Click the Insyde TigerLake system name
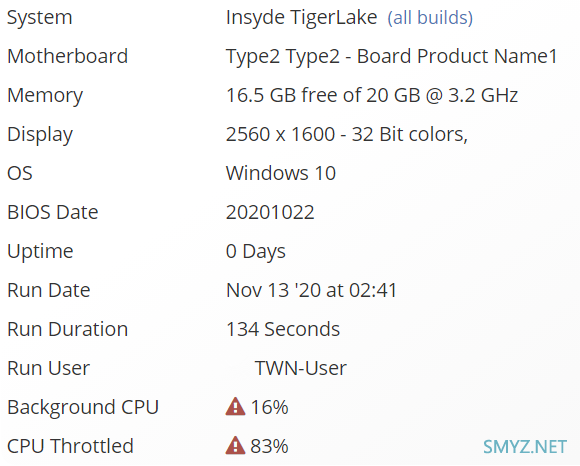This screenshot has width=580, height=466. (301, 18)
